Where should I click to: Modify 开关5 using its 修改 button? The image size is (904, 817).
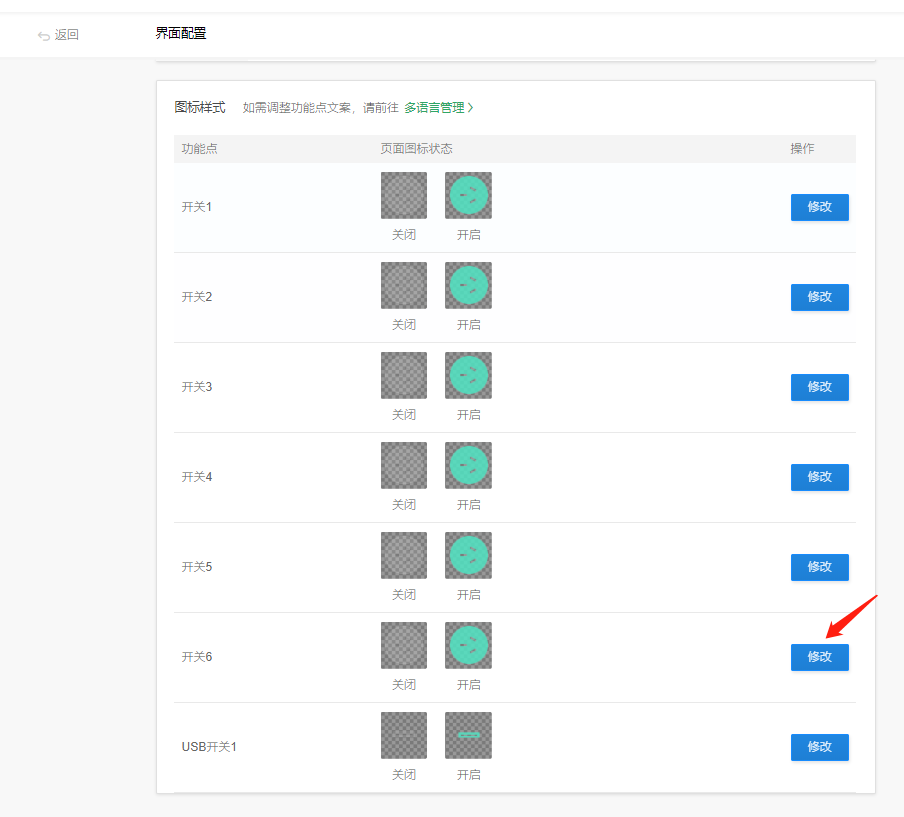(x=819, y=567)
